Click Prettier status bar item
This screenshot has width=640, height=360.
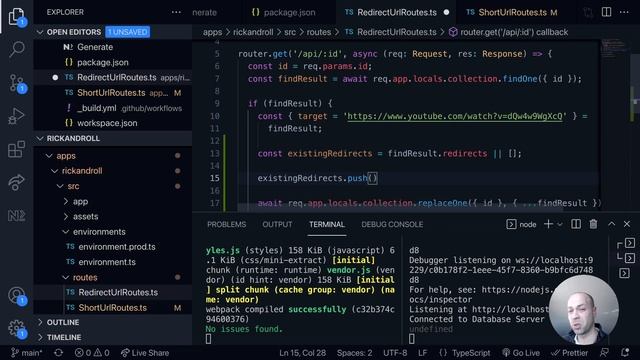[569, 353]
